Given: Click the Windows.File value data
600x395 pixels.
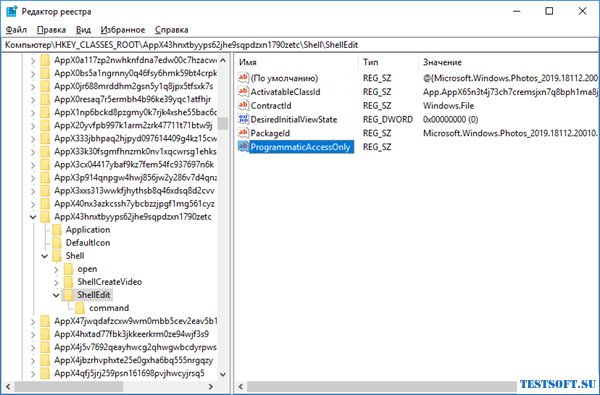Looking at the screenshot, I should click(448, 106).
